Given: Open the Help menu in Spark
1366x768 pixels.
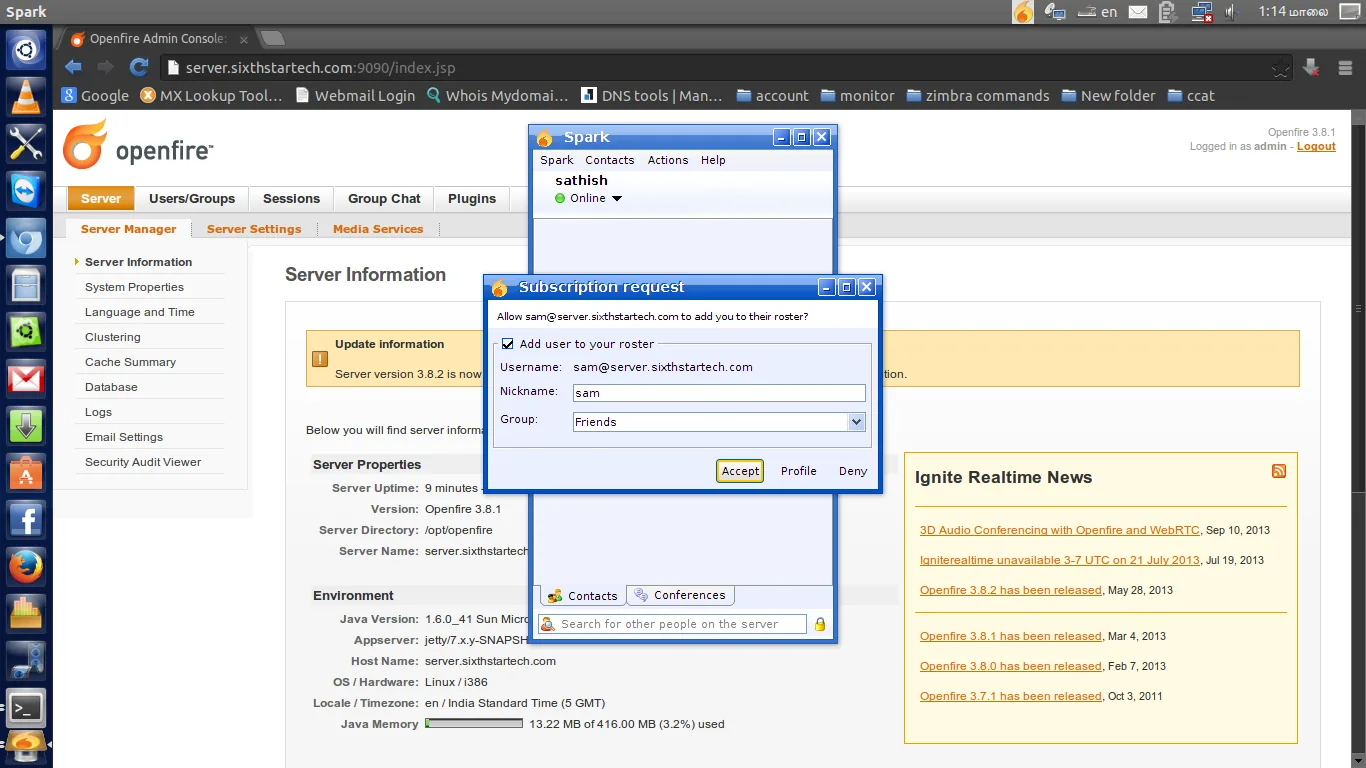Looking at the screenshot, I should [713, 160].
